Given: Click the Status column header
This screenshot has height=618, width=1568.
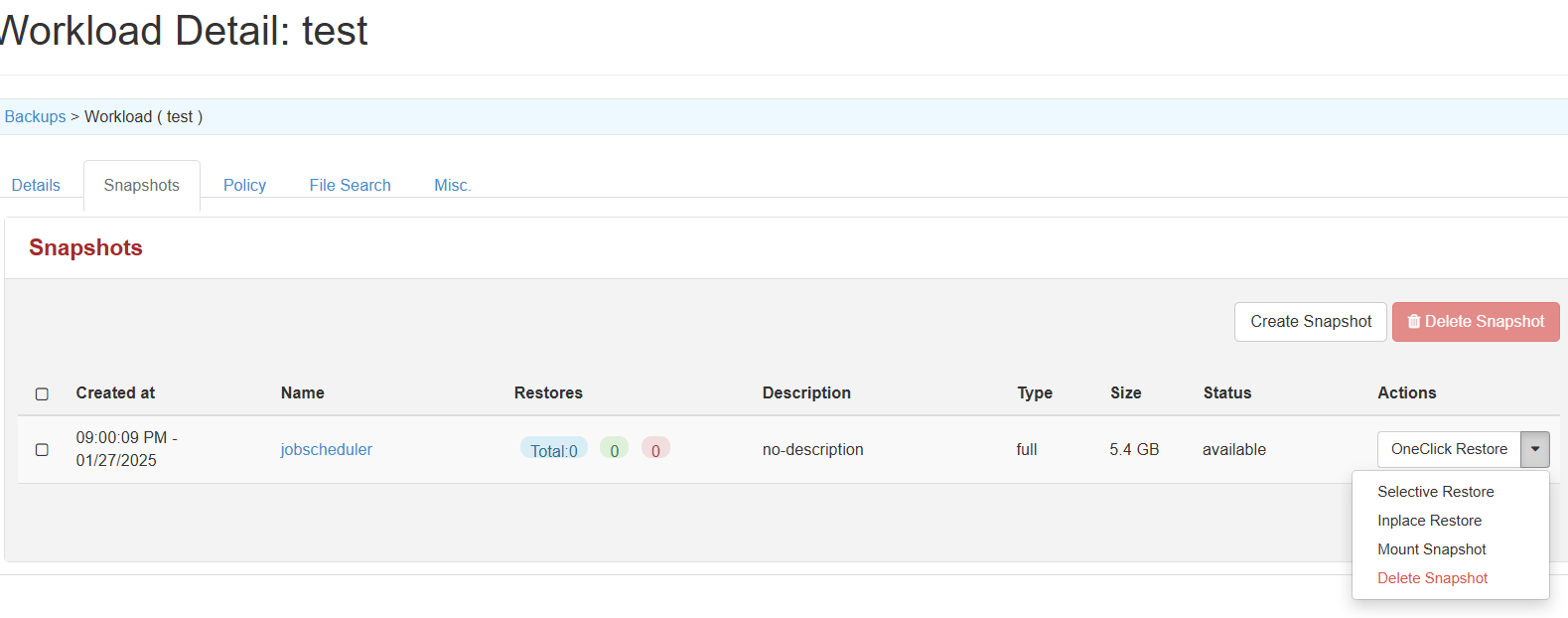Looking at the screenshot, I should click(x=1227, y=392).
